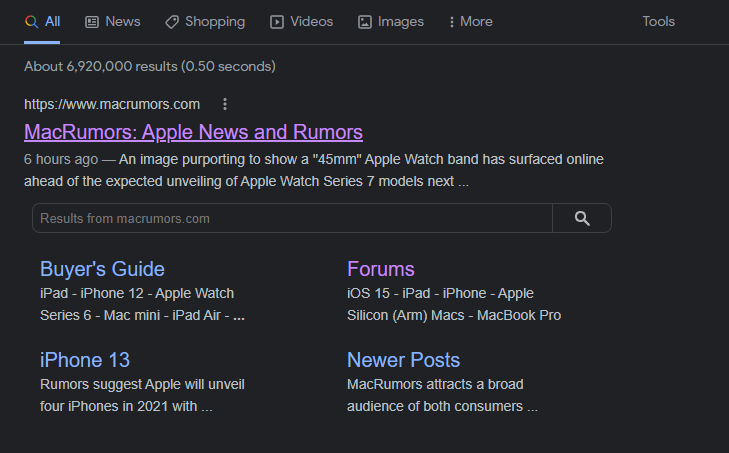Click the three-dot menu beside macrumors.com URL
Viewport: 729px width, 453px height.
225,104
